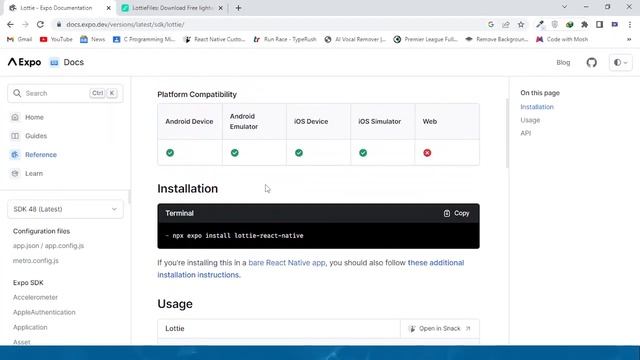Open AI Vocal Remover bookmark
The height and width of the screenshot is (360, 640).
click(x=355, y=39)
